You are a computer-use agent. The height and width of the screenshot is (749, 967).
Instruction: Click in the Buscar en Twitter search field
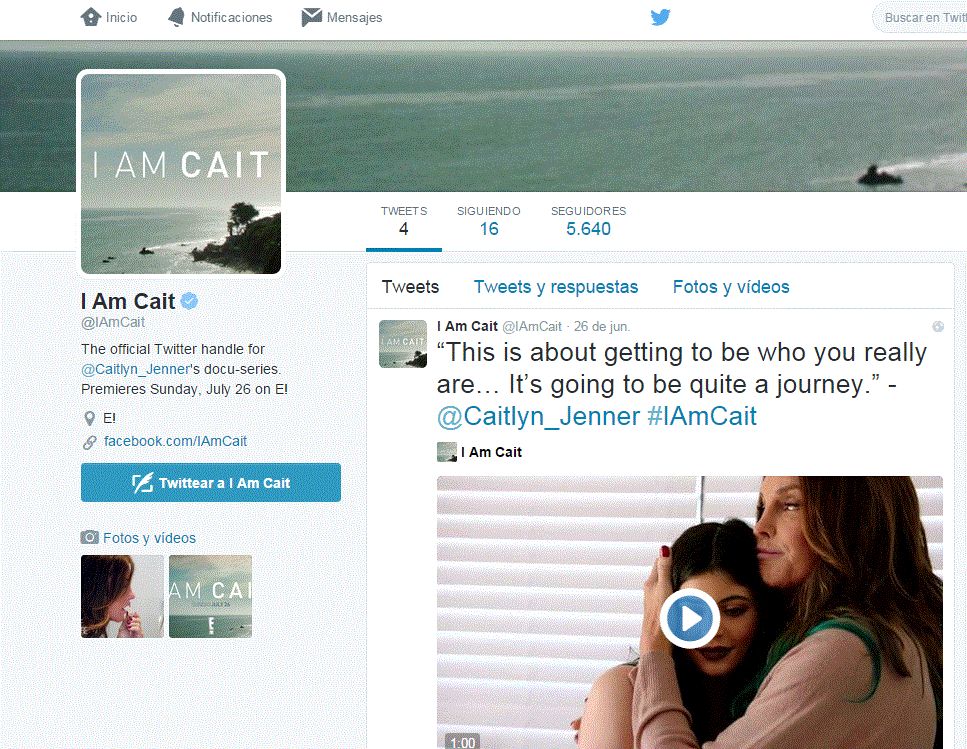coord(920,18)
